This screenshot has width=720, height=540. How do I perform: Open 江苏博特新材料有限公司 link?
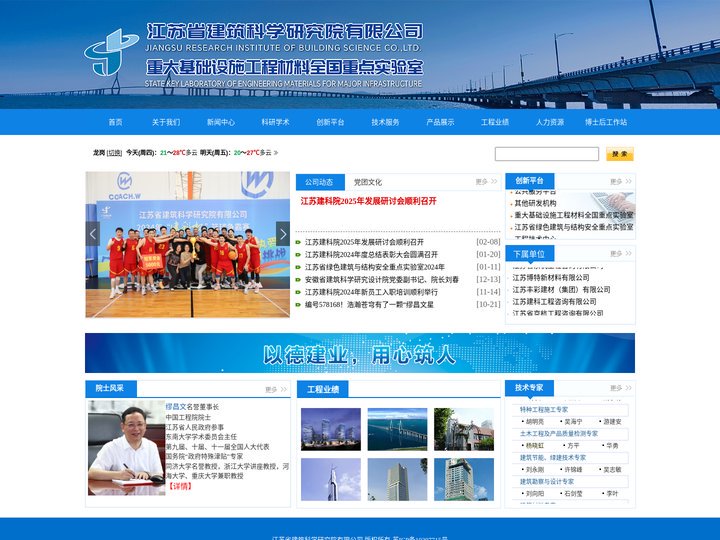tap(551, 277)
